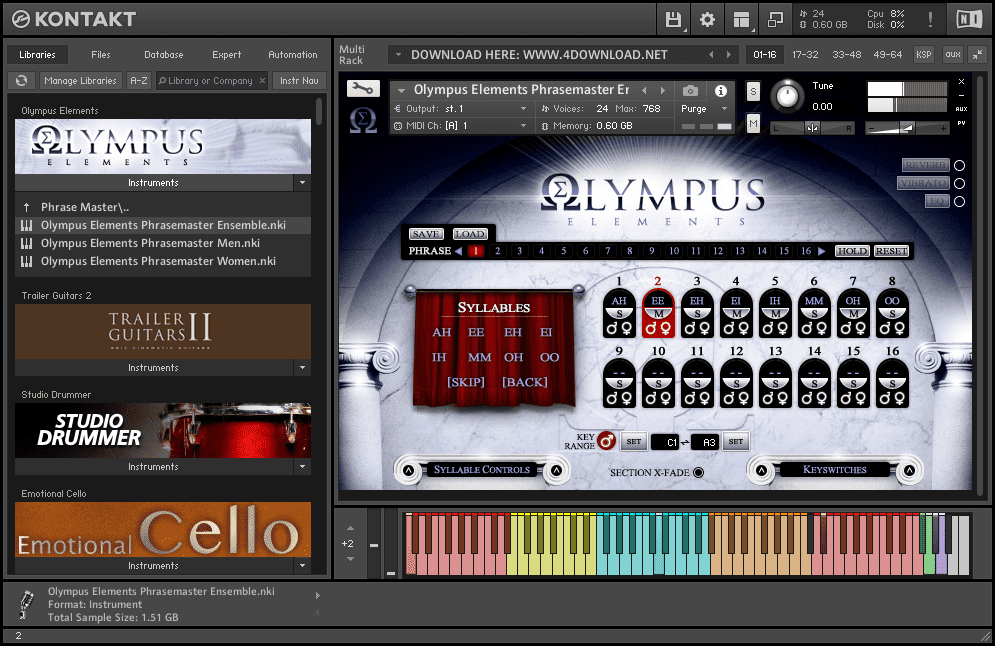Click the exclamation panic button

pyautogui.click(x=930, y=20)
